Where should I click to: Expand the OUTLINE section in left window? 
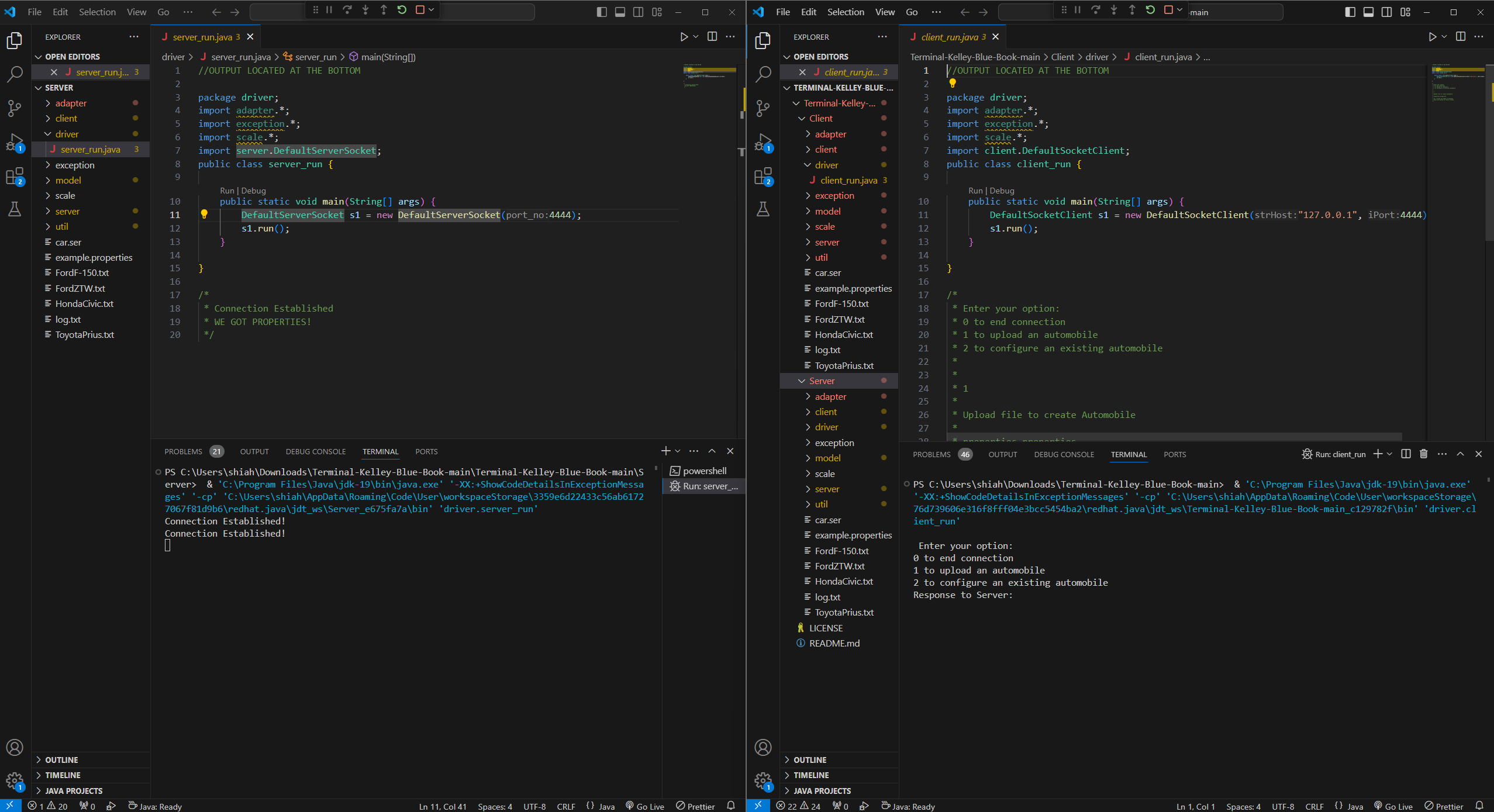pyautogui.click(x=61, y=760)
